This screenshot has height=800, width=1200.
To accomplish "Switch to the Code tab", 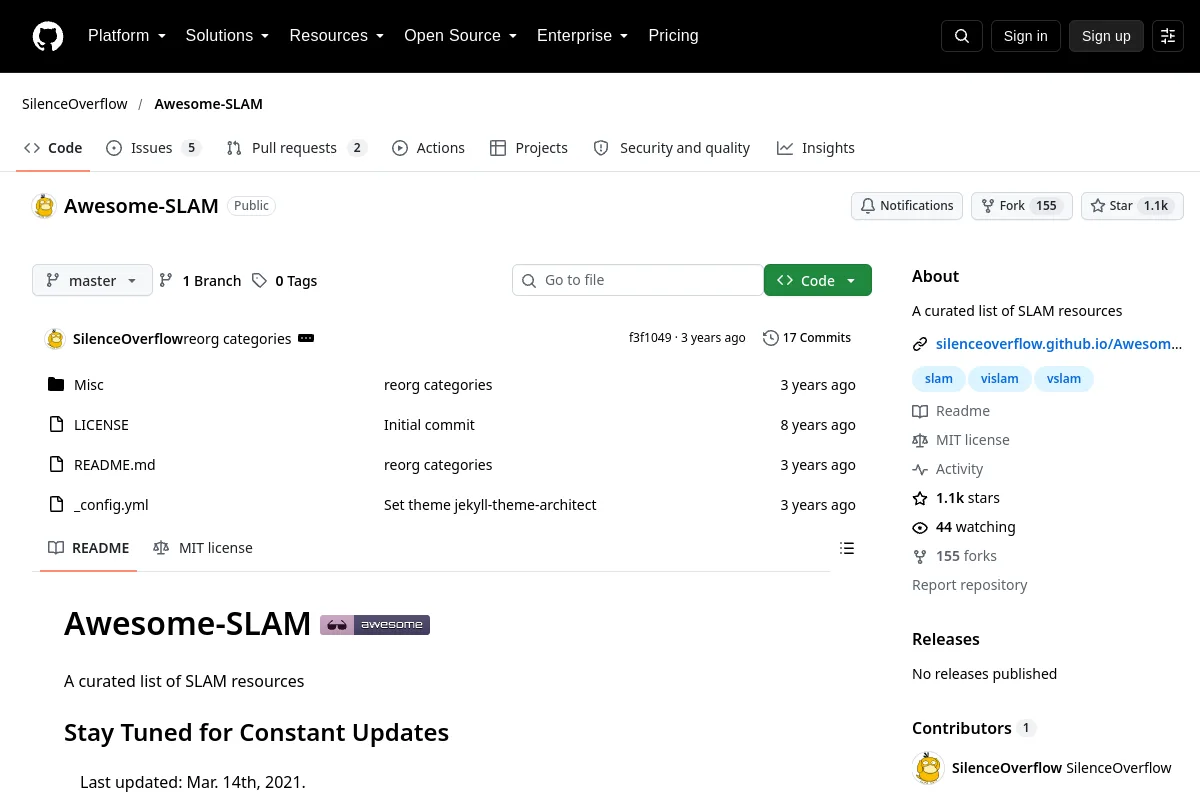I will click(53, 148).
